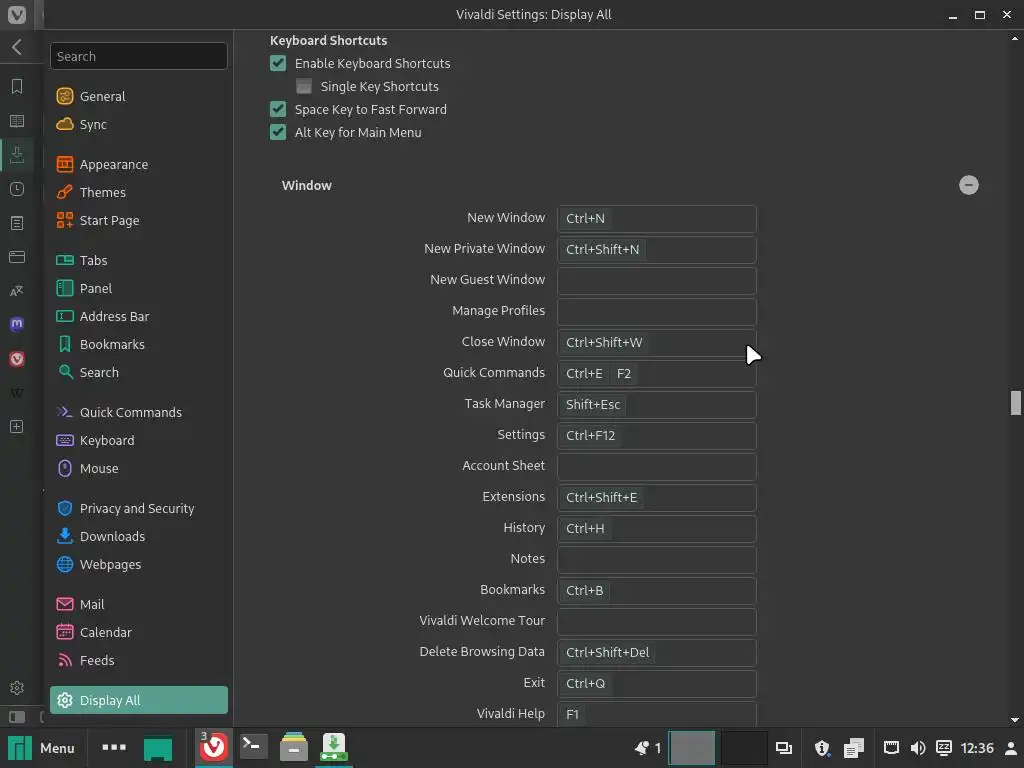
Task: Open the Vivaldi red web panel icon
Action: (x=17, y=359)
